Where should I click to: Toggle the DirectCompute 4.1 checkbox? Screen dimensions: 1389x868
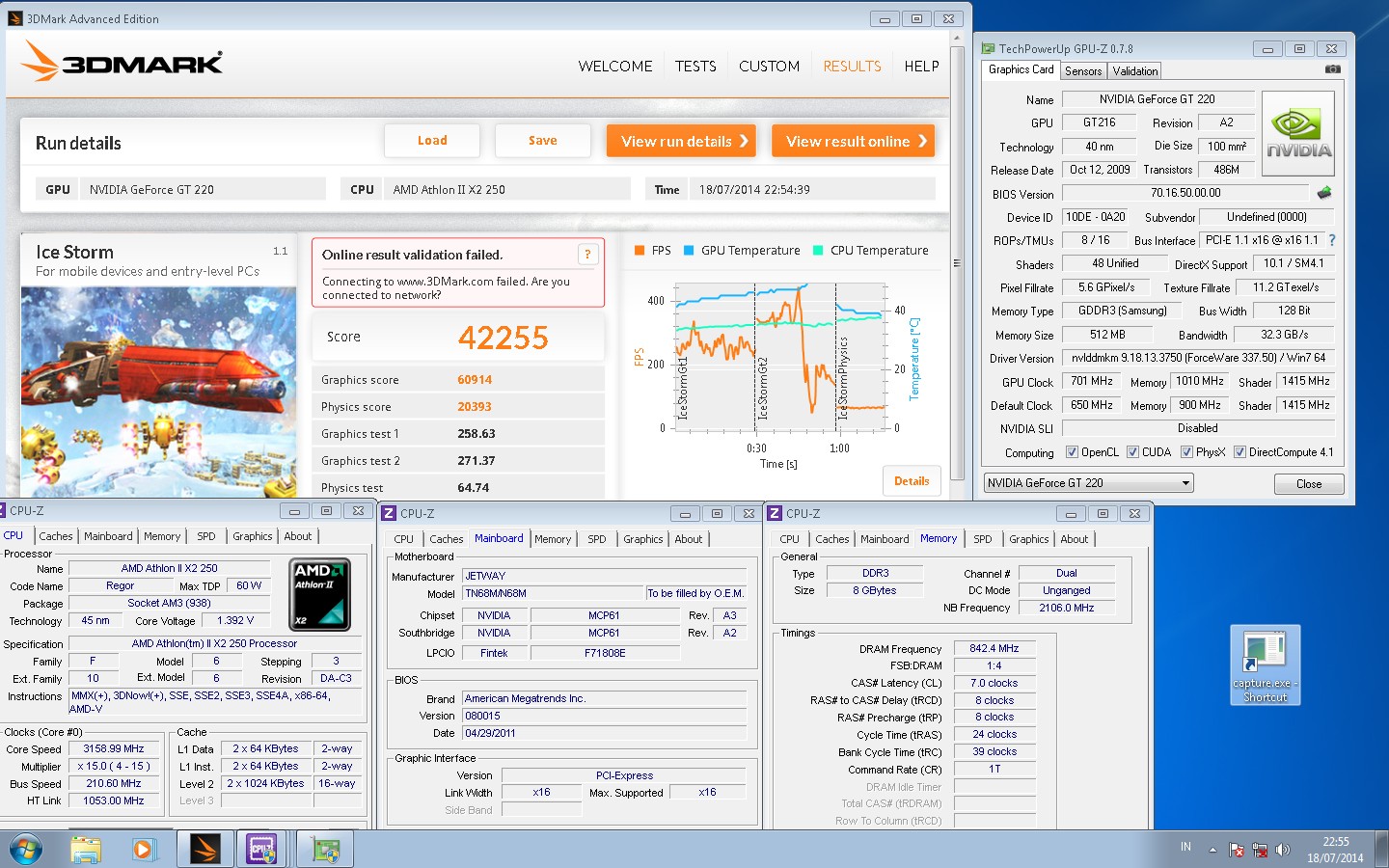tap(1239, 452)
